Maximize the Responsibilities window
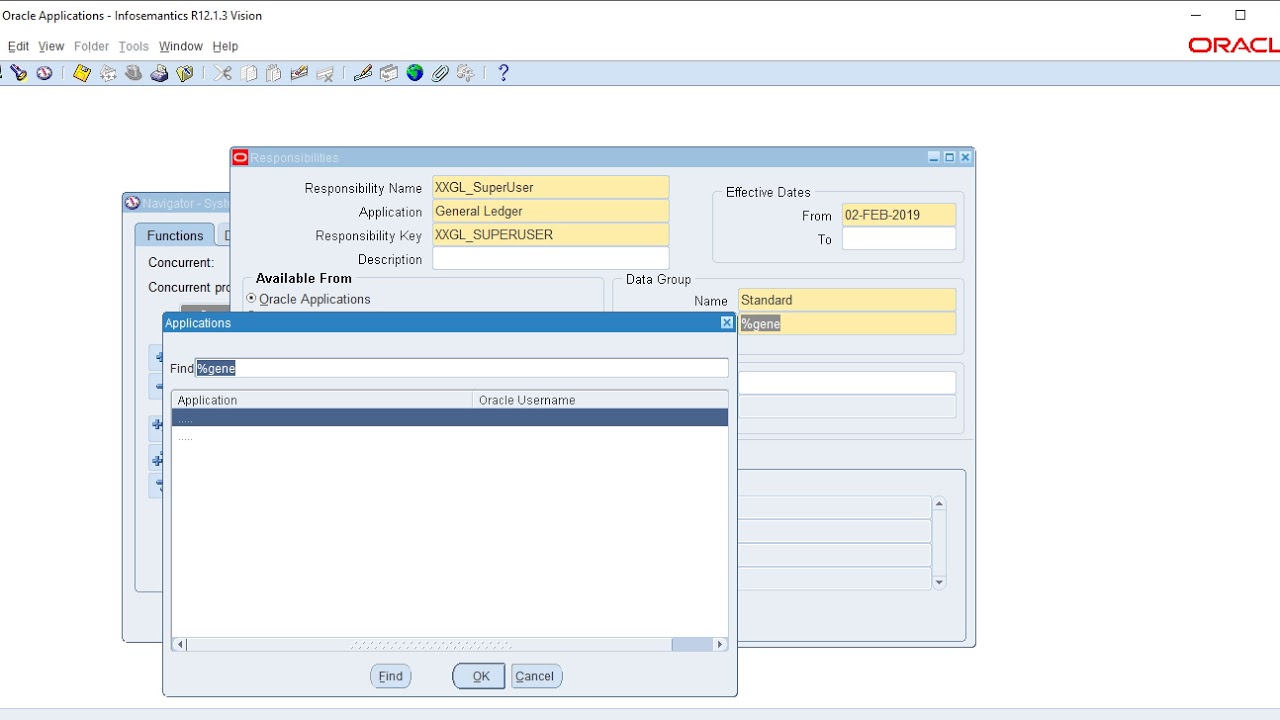This screenshot has height=720, width=1280. click(950, 157)
